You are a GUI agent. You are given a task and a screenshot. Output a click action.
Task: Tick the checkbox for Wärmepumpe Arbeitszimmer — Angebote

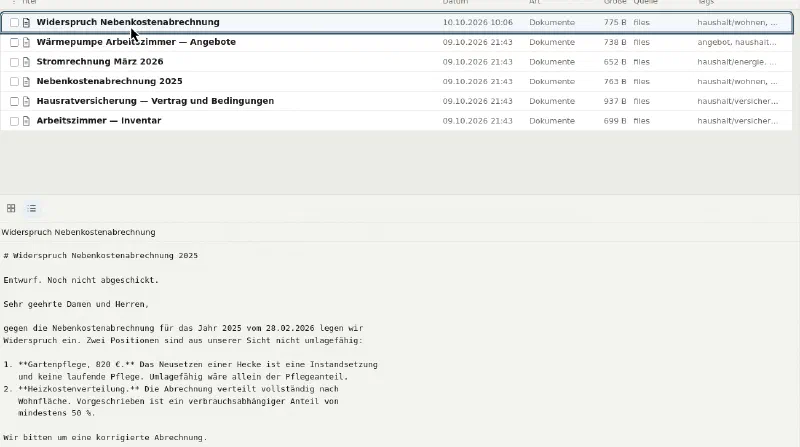14,42
